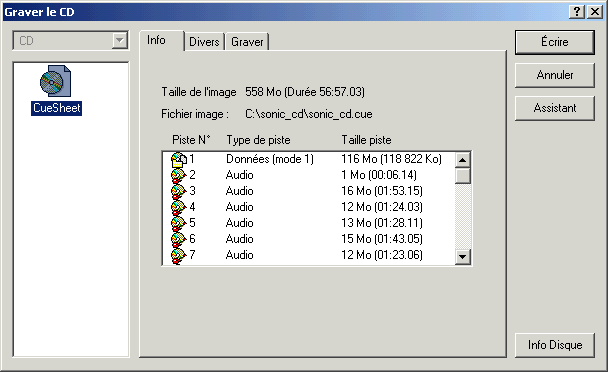Screen dimensions: 608x372
Task: Select audio track 2 icon
Action: (178, 175)
